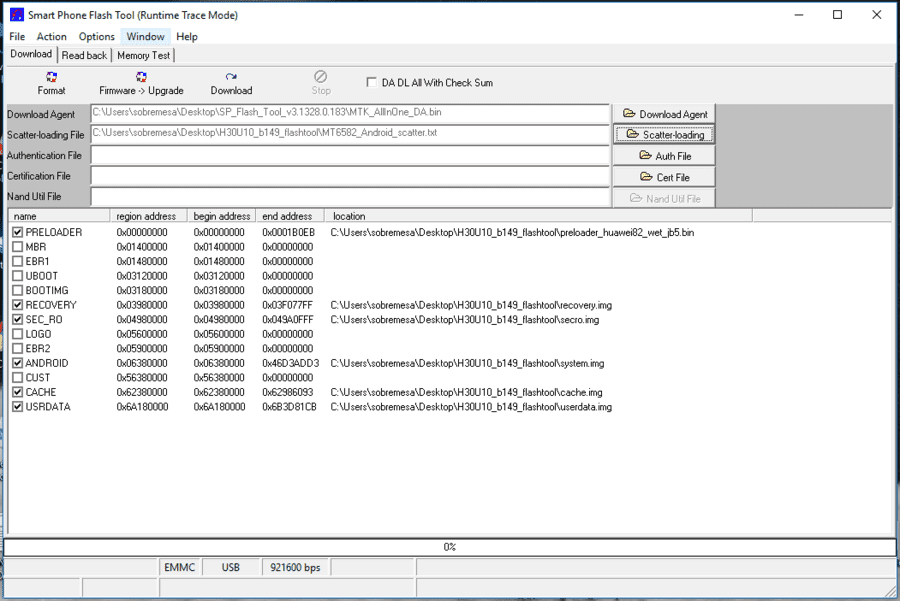The image size is (900, 601).
Task: Enable DA DL All With Check Sum
Action: coord(371,82)
